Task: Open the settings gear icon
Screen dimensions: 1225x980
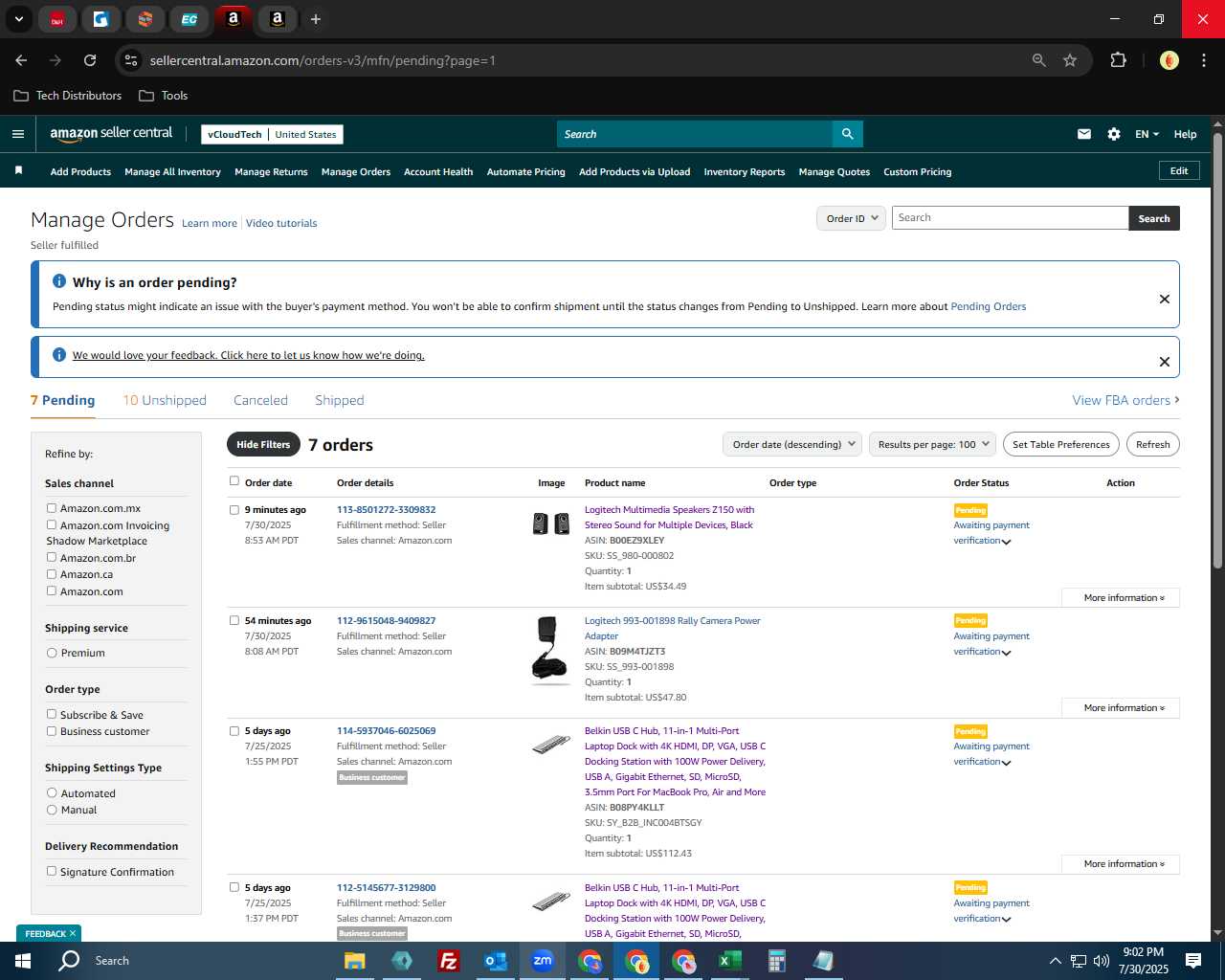Action: [1114, 134]
